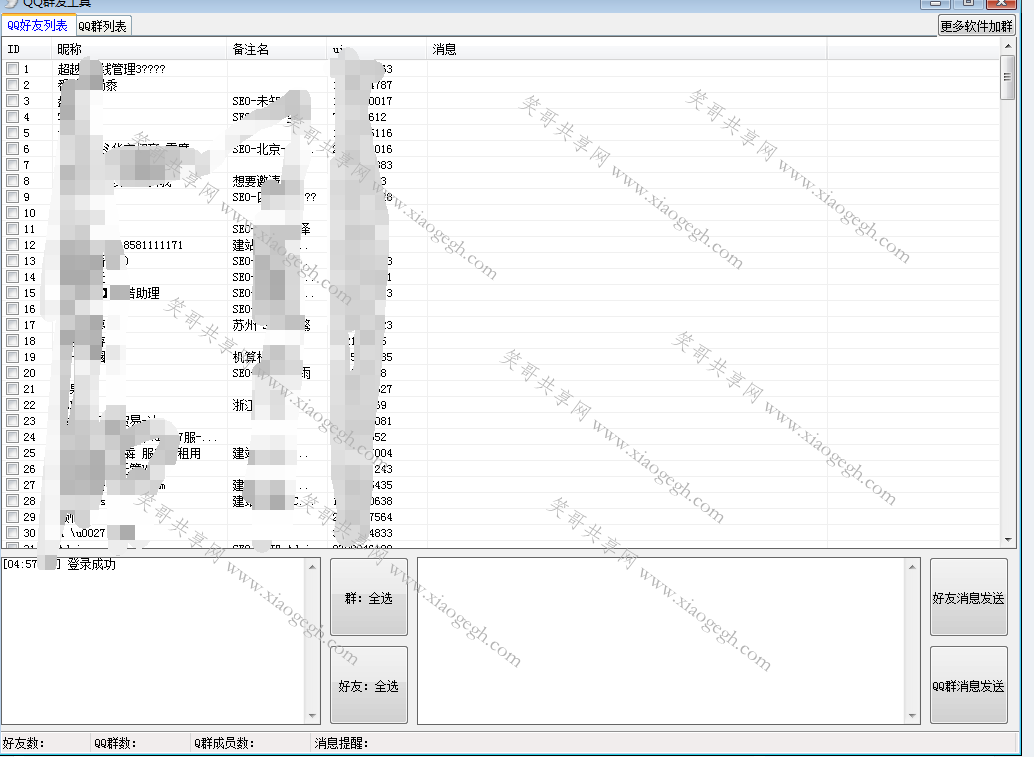Click message box scrollbar down arrow
The image size is (1034, 757).
pyautogui.click(x=913, y=715)
